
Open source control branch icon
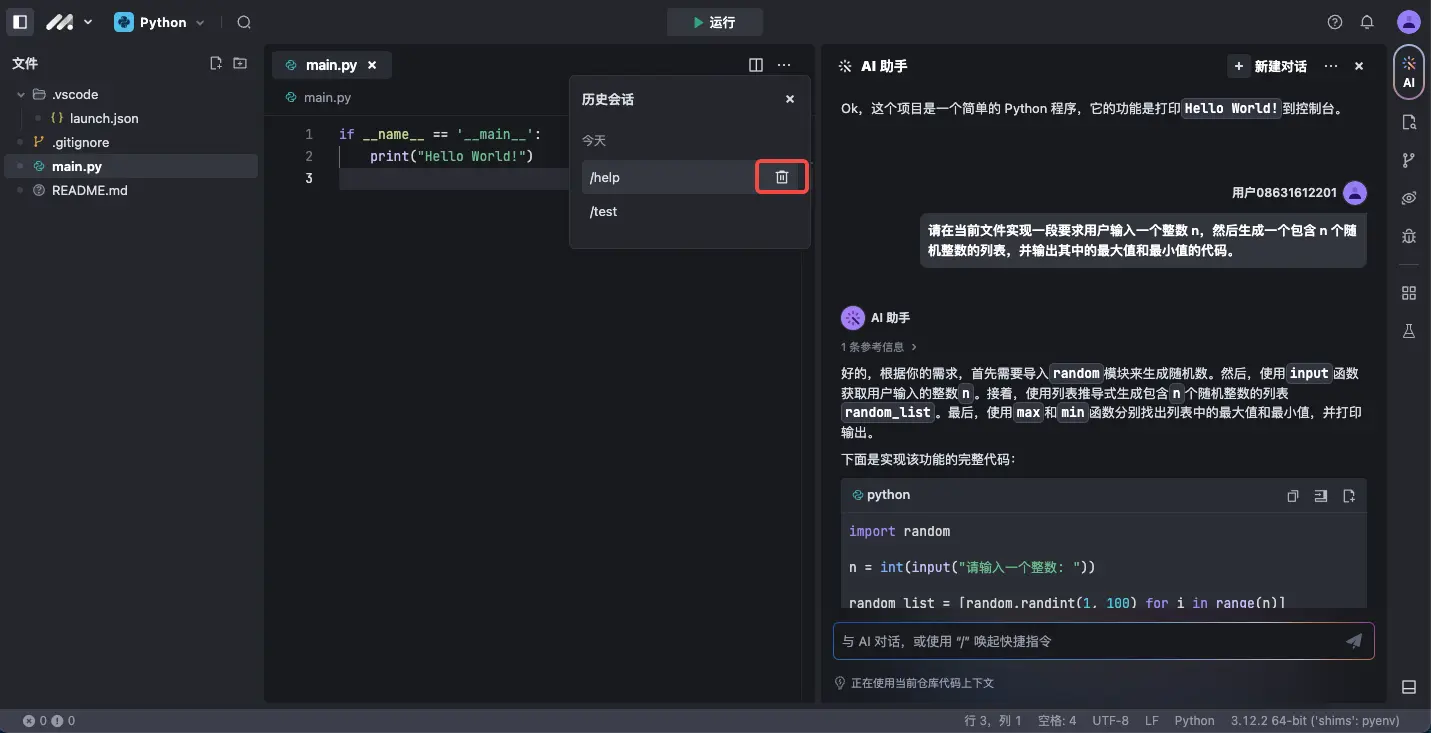(x=1409, y=160)
